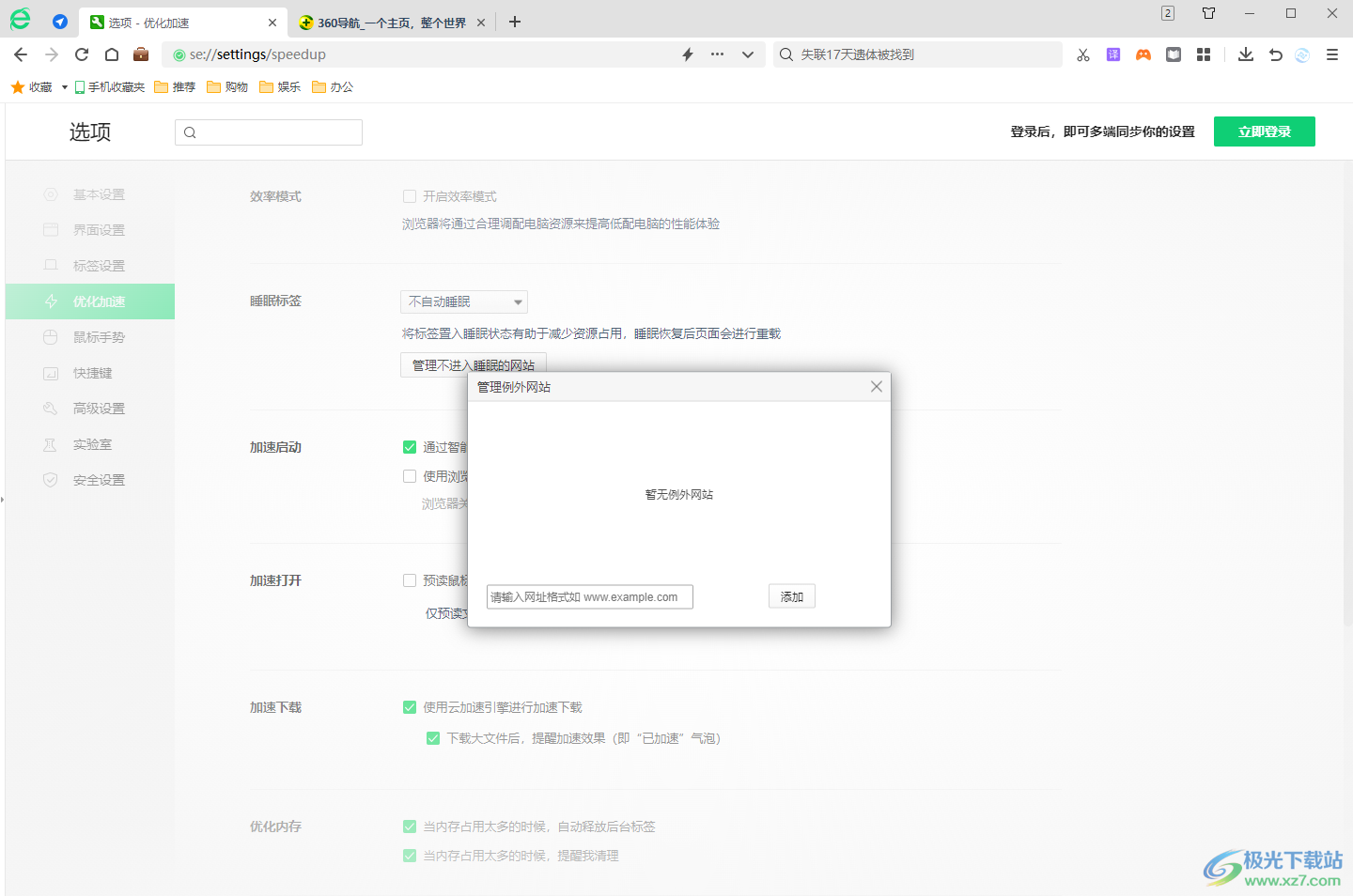Viewport: 1353px width, 896px height.
Task: Open 界面设置 in the sidebar
Action: pyautogui.click(x=90, y=230)
